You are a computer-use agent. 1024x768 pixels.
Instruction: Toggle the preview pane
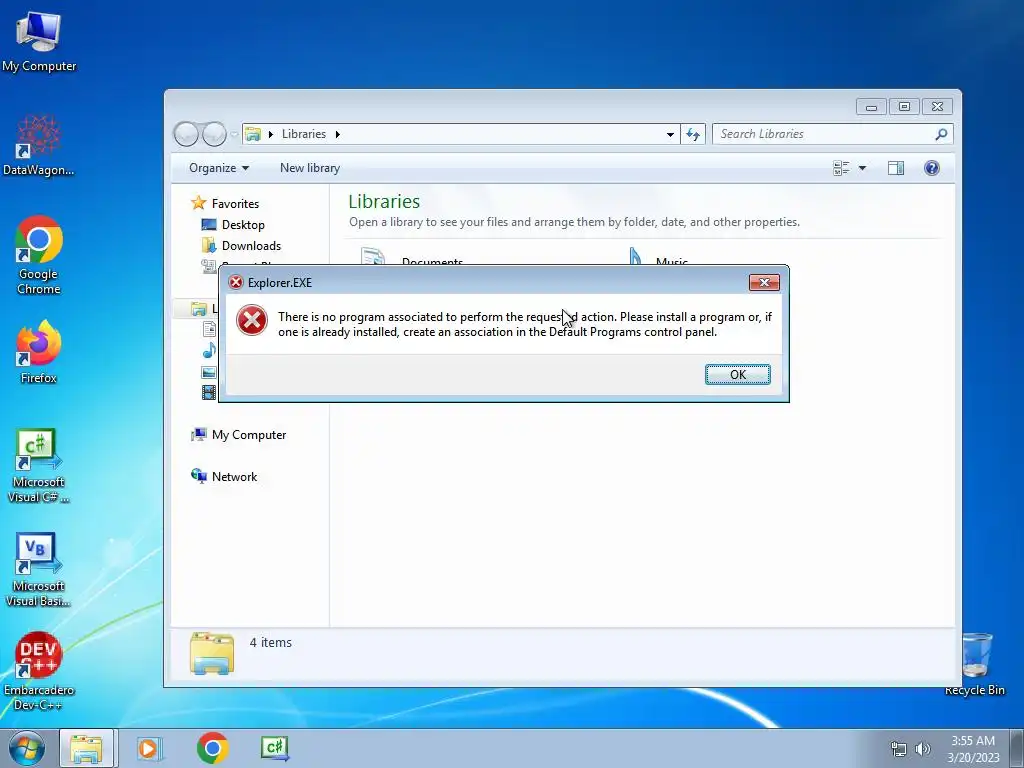pyautogui.click(x=896, y=168)
